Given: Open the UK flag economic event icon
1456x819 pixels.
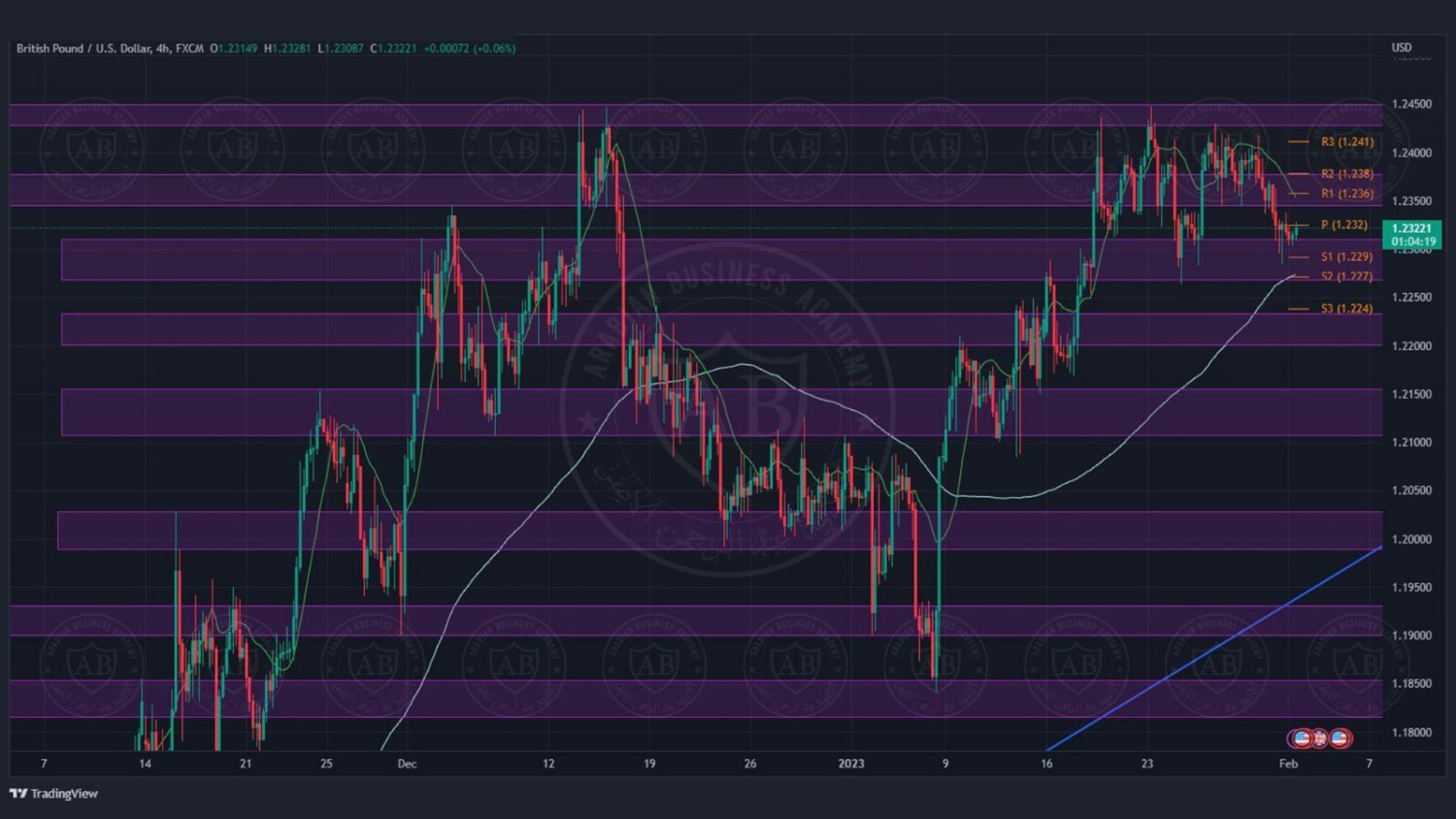Looking at the screenshot, I should pos(1320,738).
